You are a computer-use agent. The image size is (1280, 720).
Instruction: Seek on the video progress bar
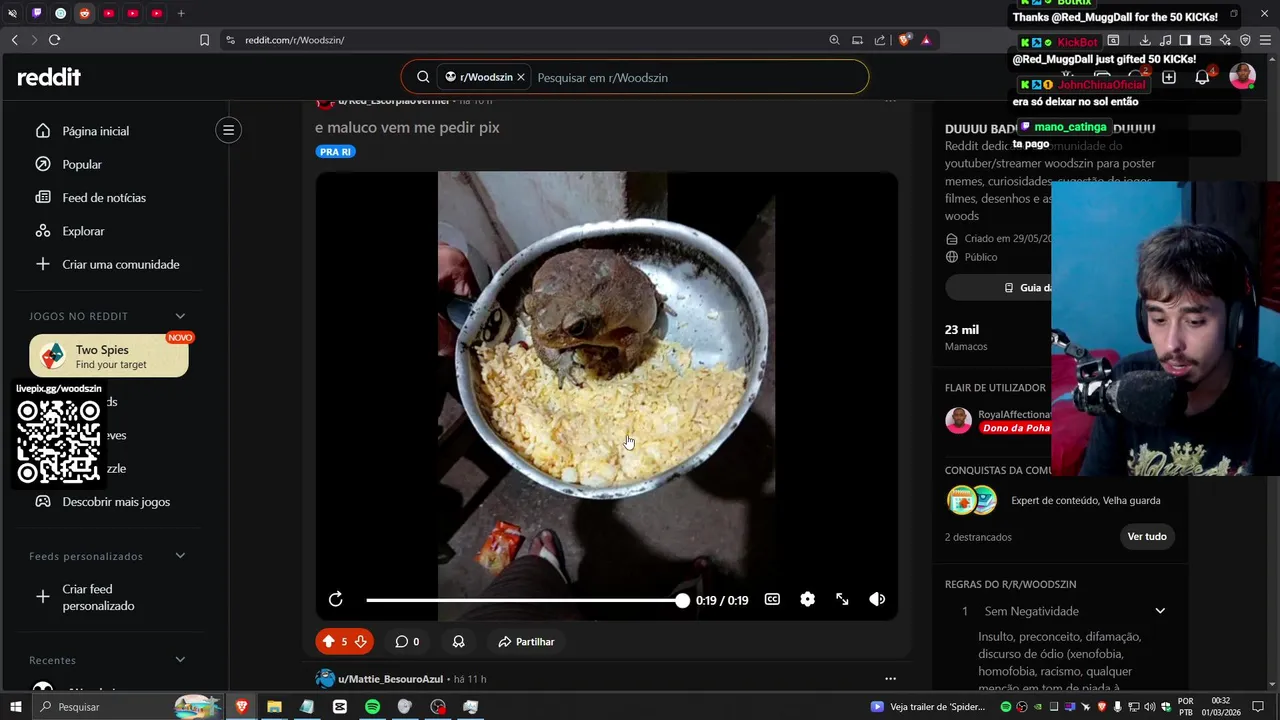click(x=524, y=600)
